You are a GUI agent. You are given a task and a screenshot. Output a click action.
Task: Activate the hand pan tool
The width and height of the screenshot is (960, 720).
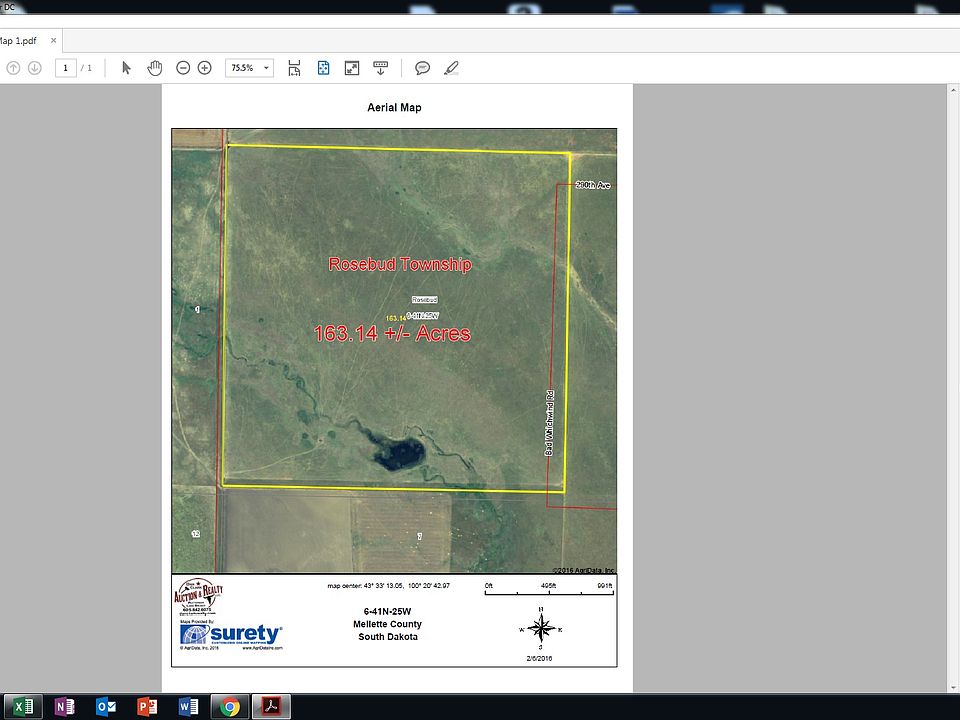[154, 67]
